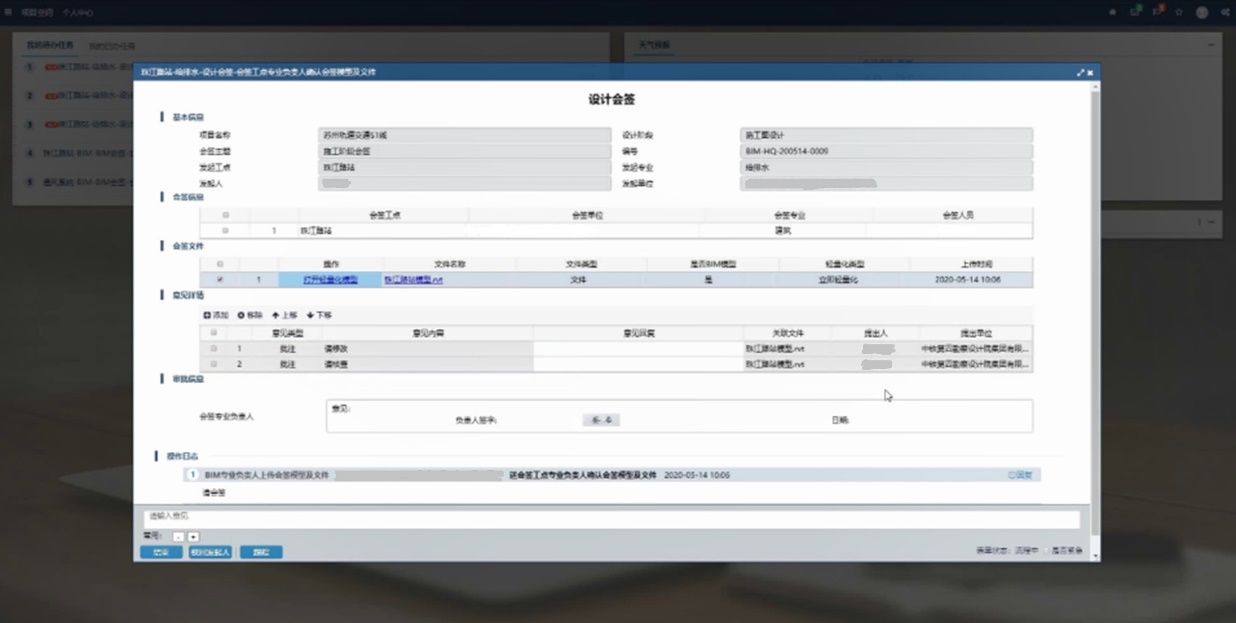This screenshot has height=623, width=1236.
Task: Select the 我的待办任务 tab in background page
Action: pyautogui.click(x=51, y=45)
